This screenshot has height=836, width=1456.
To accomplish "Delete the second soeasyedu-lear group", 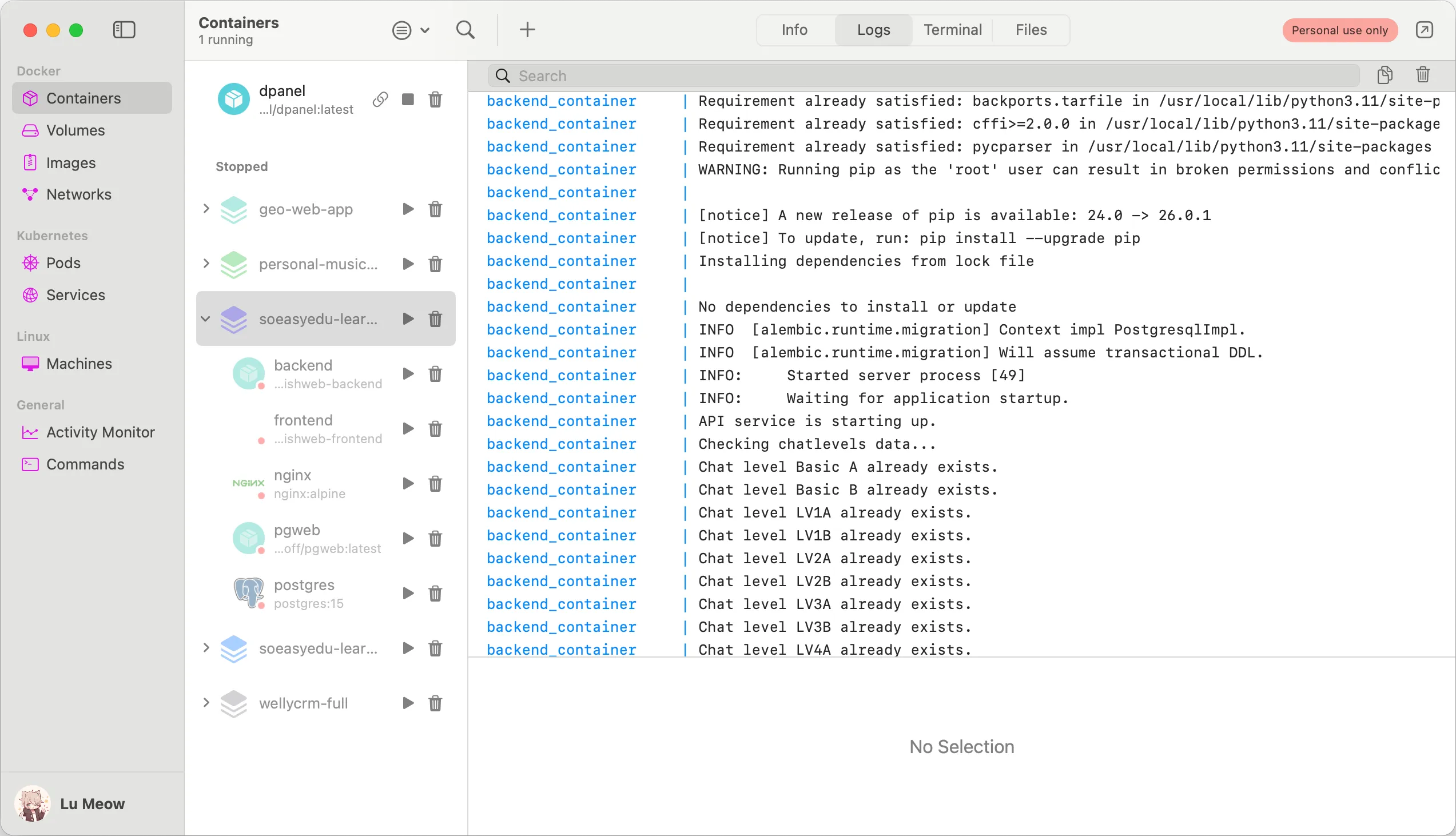I will pyautogui.click(x=435, y=648).
